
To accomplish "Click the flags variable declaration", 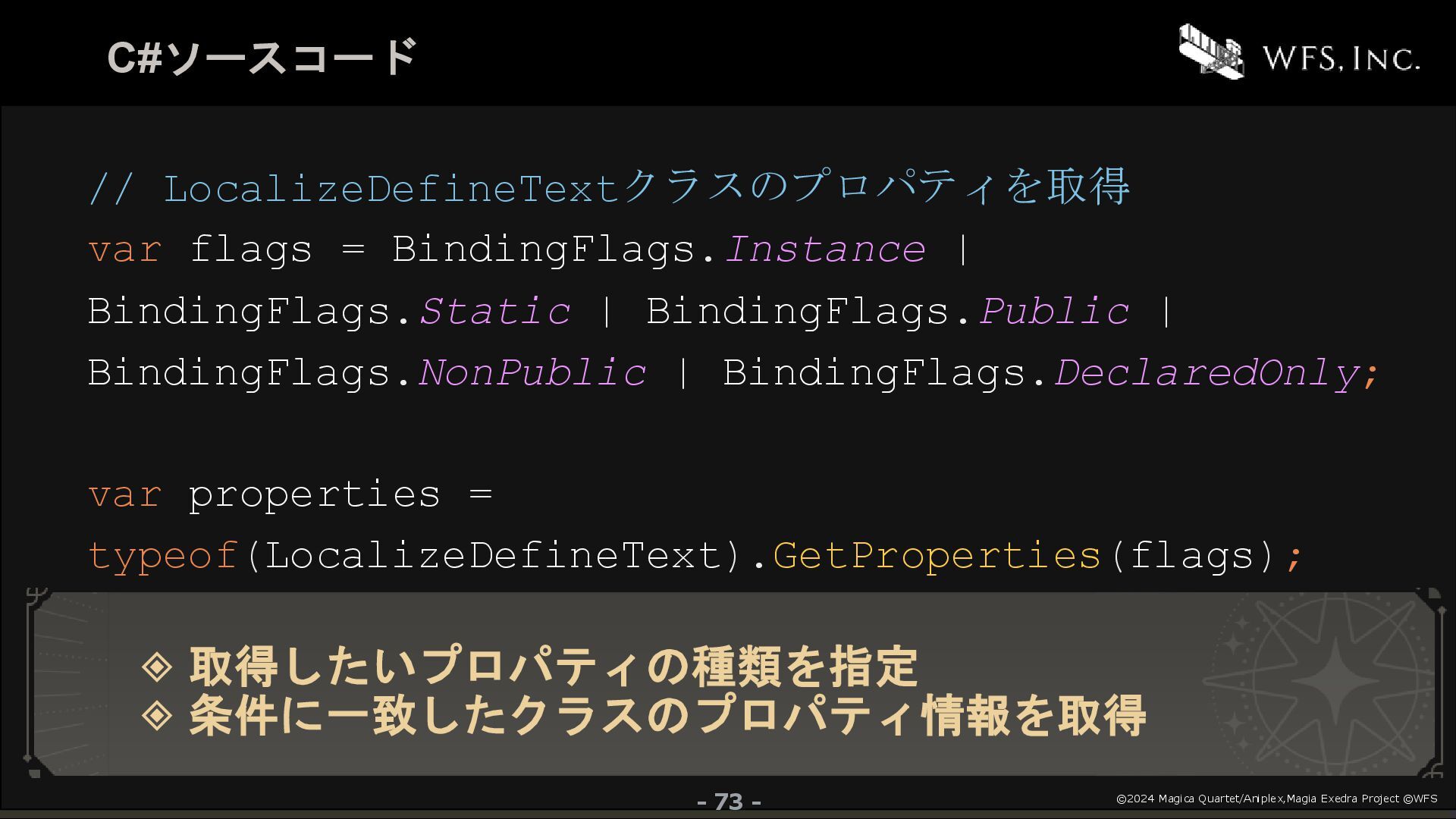I will [x=250, y=249].
